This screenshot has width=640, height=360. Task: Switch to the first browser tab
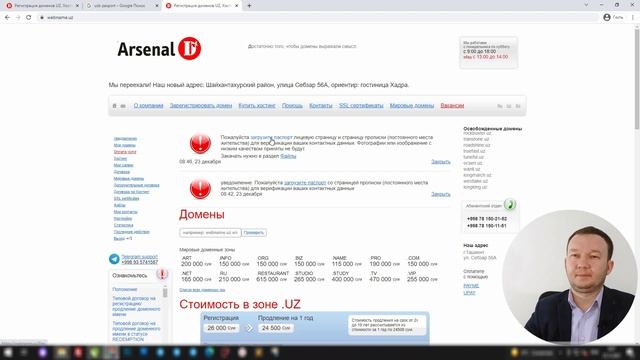click(x=42, y=6)
